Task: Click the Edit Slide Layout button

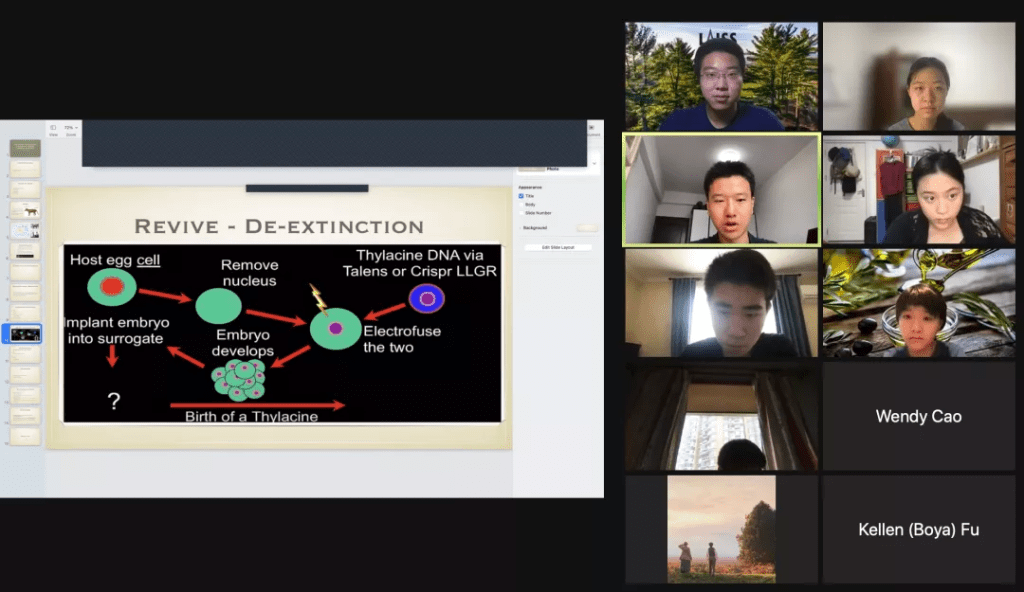Action: 558,247
